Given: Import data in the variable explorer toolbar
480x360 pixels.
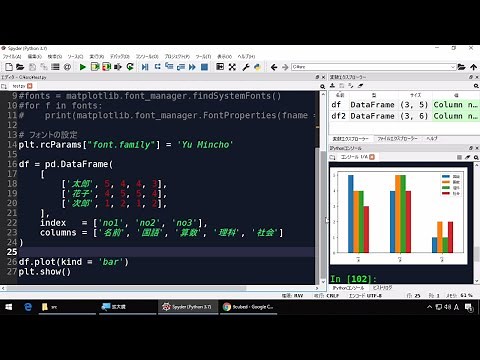Looking at the screenshot, I should 332,86.
